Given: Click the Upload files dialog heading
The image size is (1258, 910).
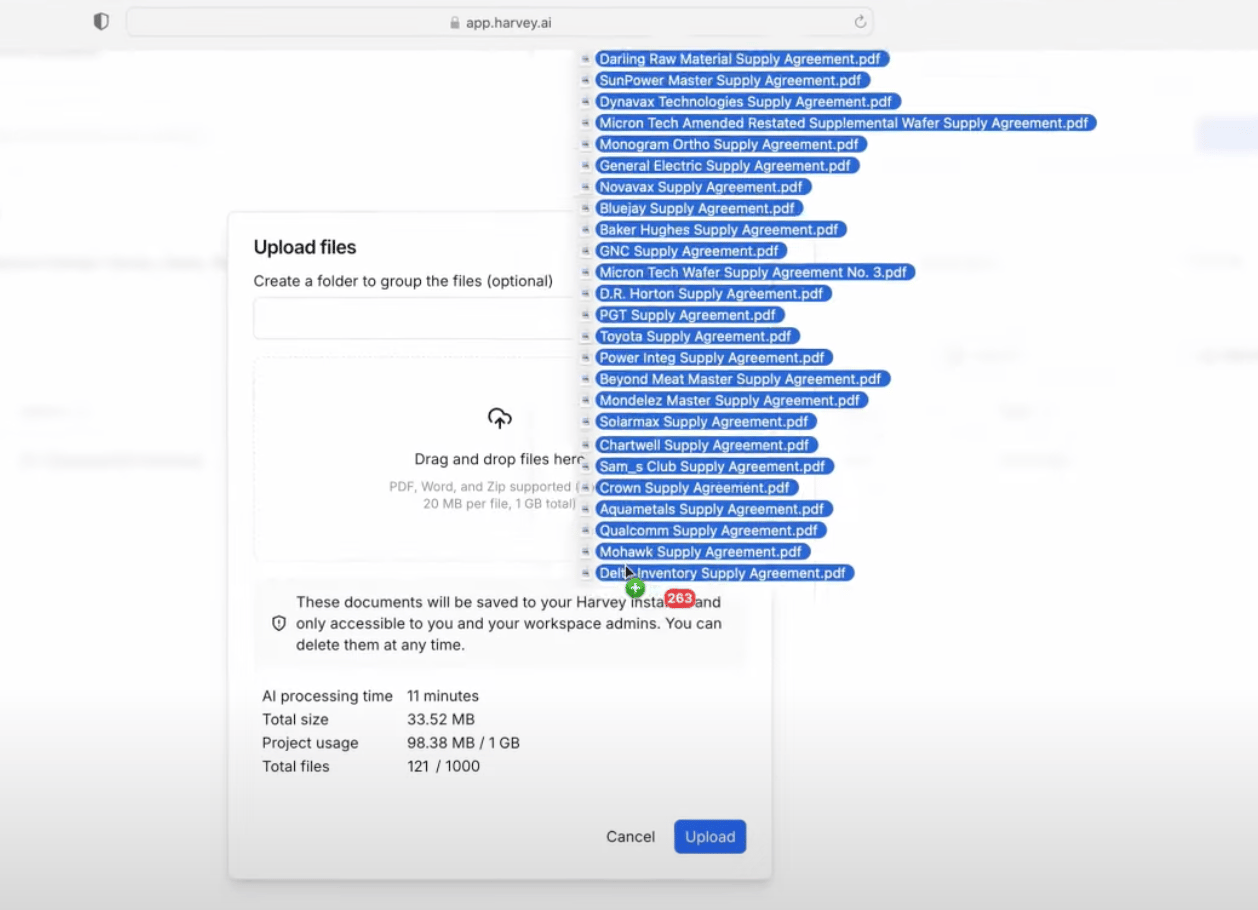Looking at the screenshot, I should (x=305, y=247).
